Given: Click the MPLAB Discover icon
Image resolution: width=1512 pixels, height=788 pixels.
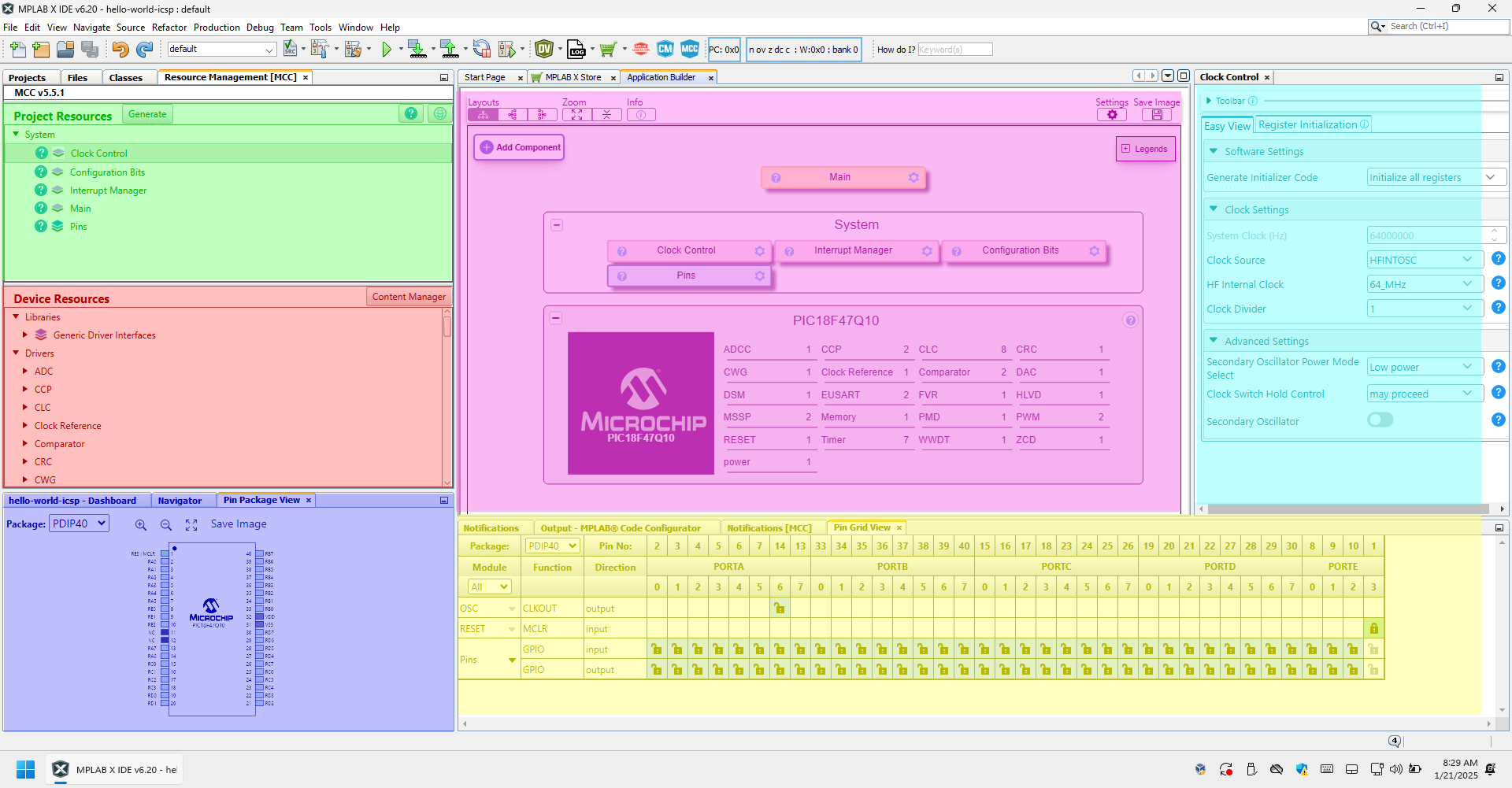Looking at the screenshot, I should 641,49.
